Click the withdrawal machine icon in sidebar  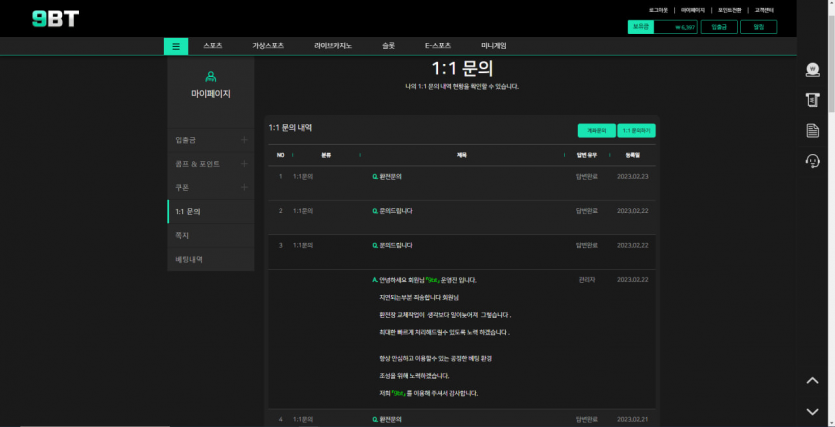(x=813, y=100)
